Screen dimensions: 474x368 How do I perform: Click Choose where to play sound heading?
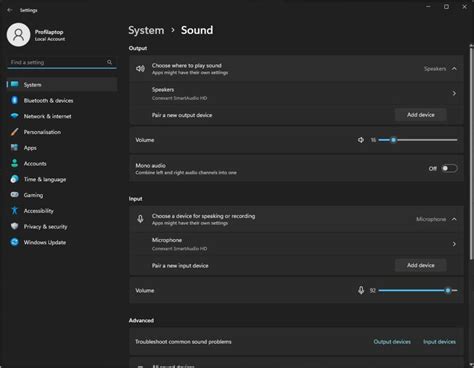tap(187, 66)
